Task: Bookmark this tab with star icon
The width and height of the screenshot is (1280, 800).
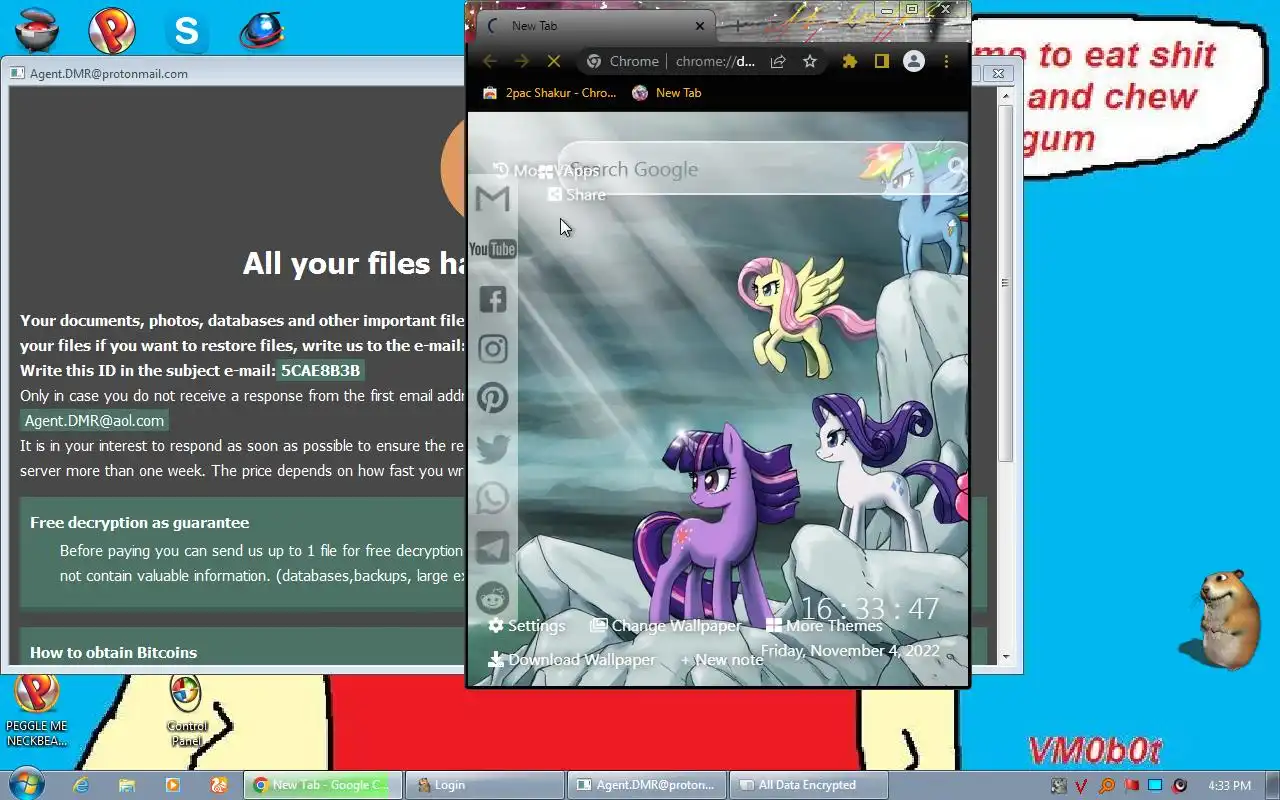Action: click(x=810, y=61)
